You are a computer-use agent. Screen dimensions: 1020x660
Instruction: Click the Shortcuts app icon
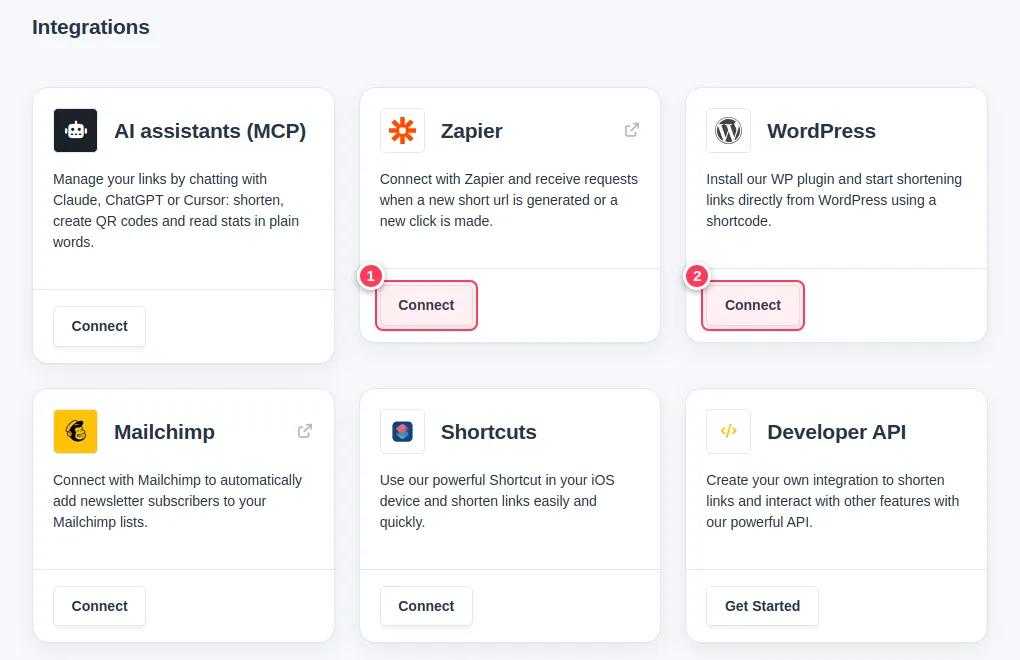402,431
